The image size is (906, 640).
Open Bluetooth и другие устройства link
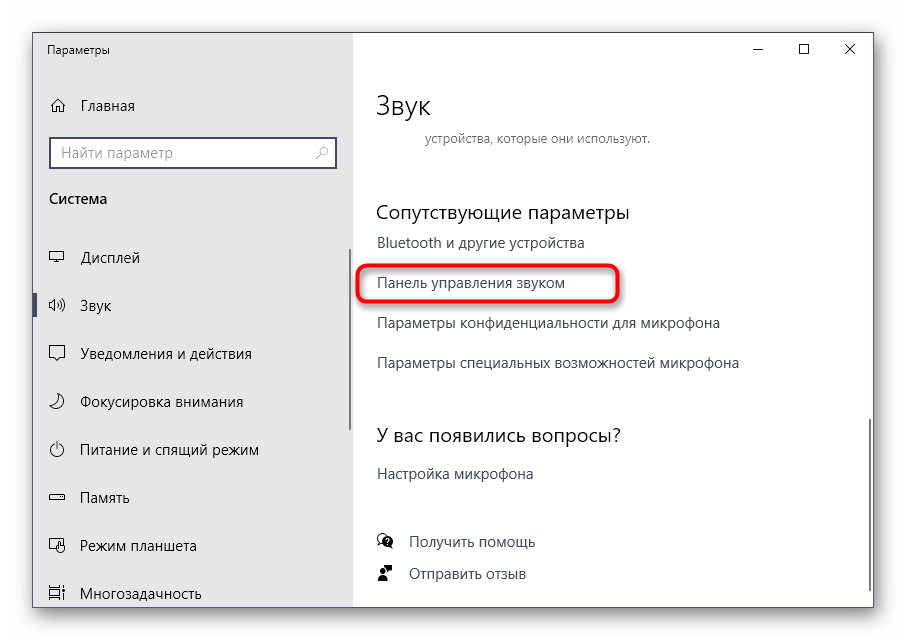(x=480, y=243)
